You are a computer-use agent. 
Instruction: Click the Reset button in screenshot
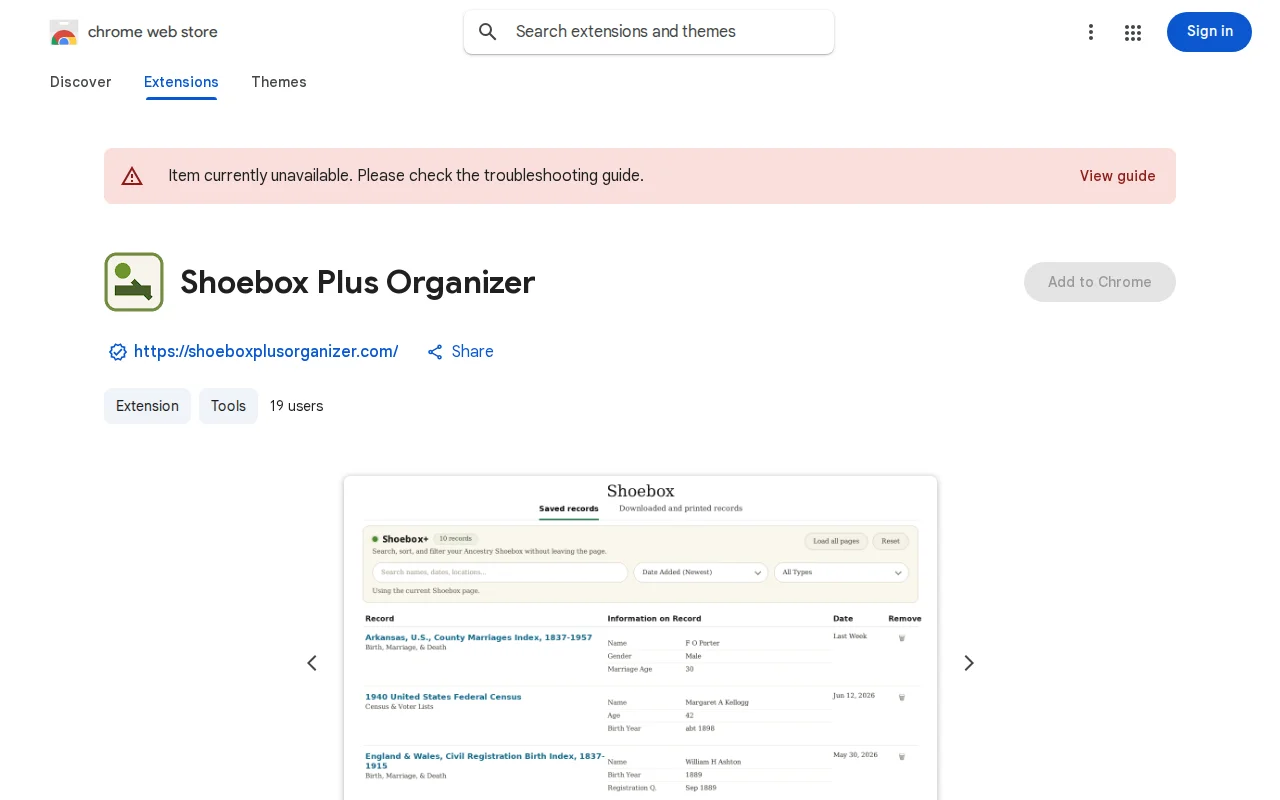tap(890, 541)
